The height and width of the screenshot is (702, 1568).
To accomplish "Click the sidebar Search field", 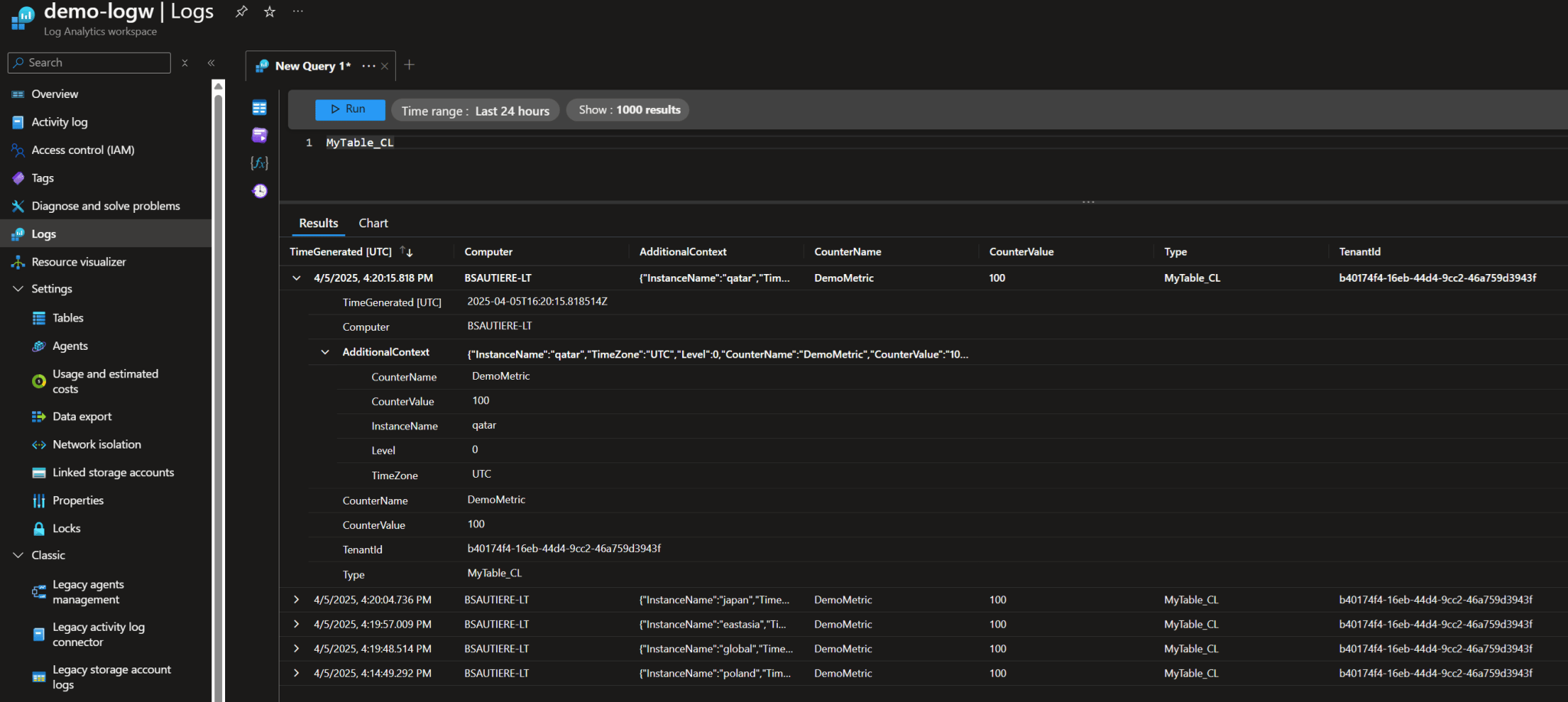I will pyautogui.click(x=89, y=63).
